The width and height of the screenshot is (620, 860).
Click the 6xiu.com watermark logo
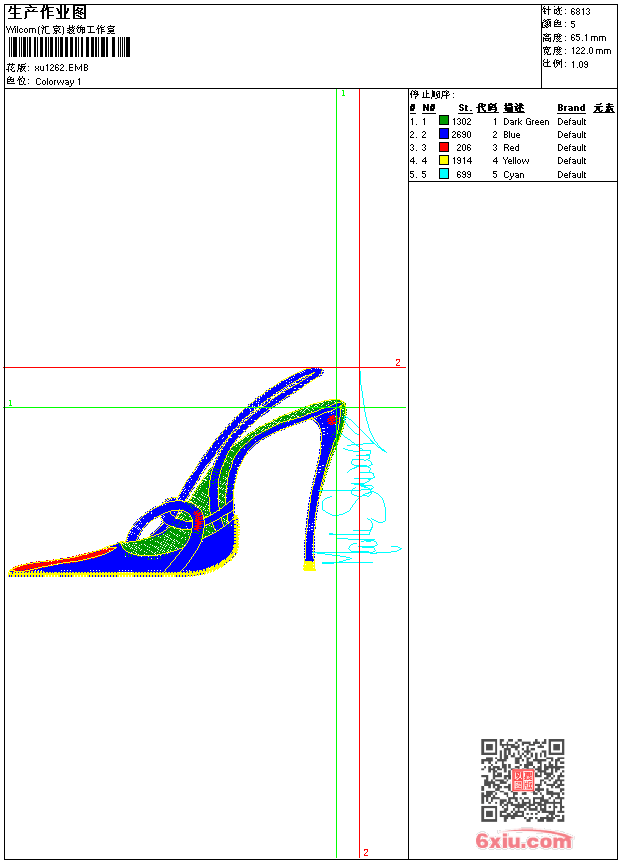pos(523,841)
